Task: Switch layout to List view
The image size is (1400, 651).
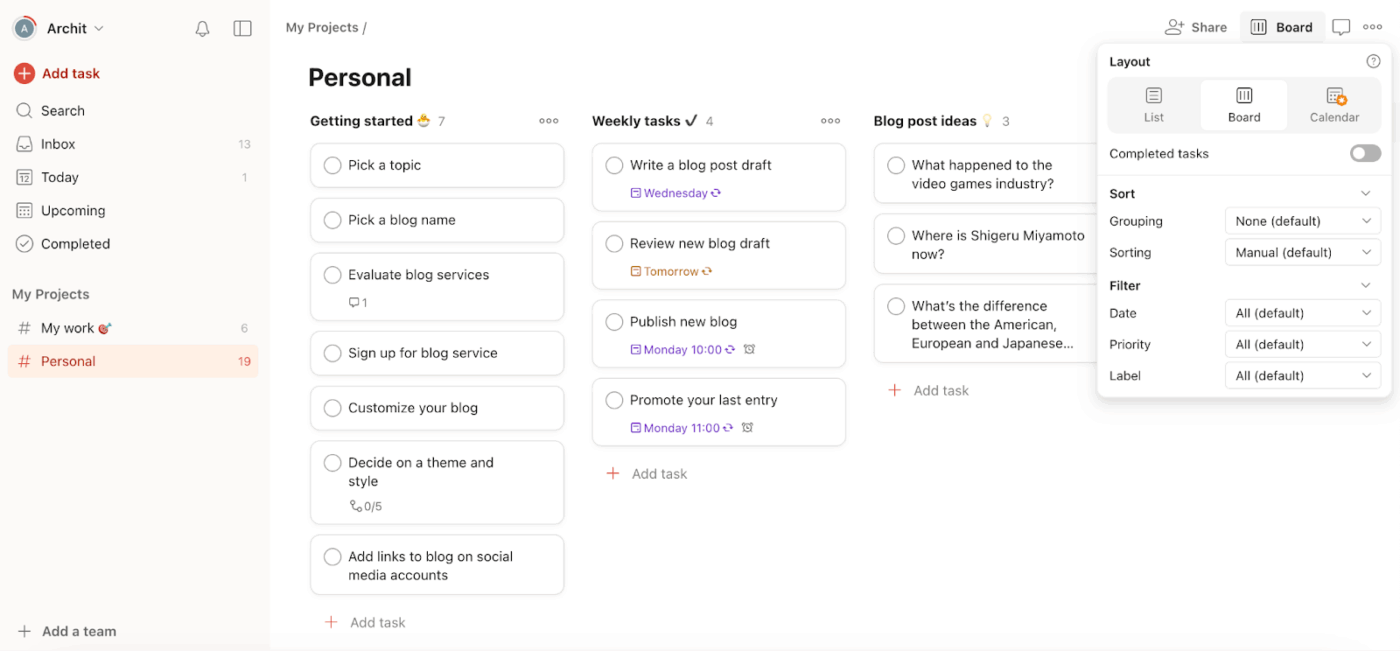Action: tap(1154, 104)
